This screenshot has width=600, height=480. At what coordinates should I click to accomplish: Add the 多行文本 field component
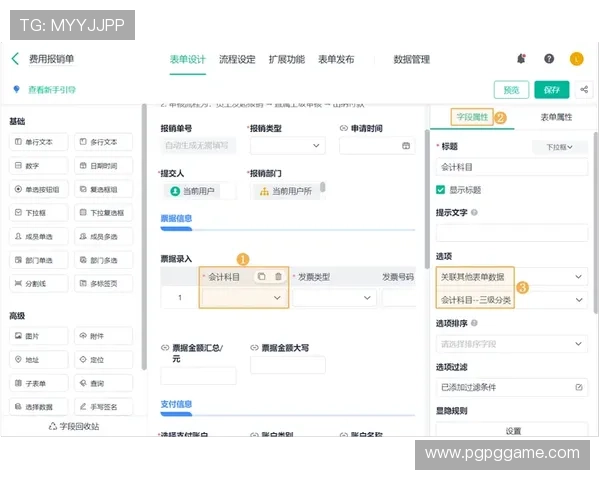[x=103, y=142]
